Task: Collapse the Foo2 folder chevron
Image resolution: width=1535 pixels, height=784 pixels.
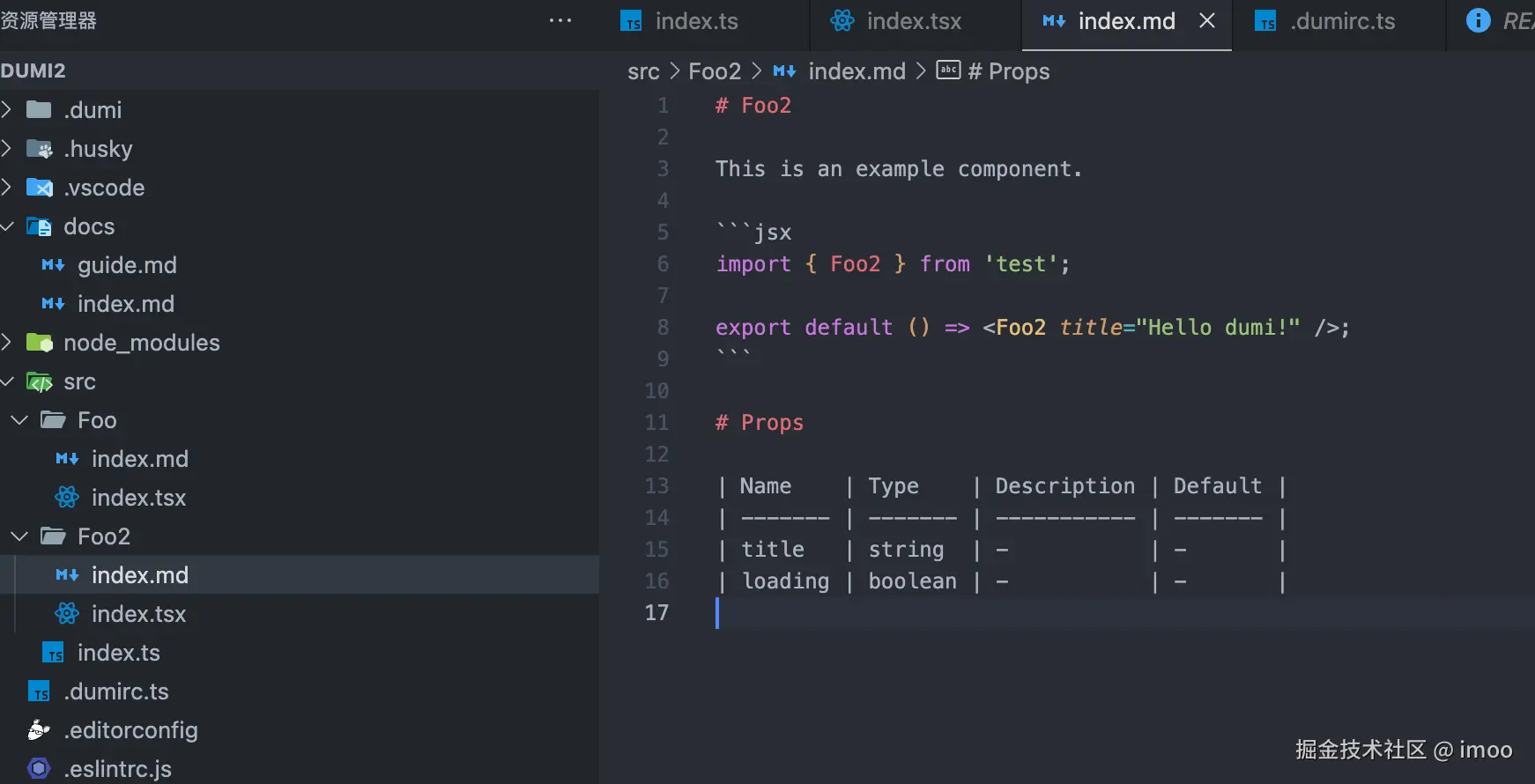Action: tap(19, 536)
